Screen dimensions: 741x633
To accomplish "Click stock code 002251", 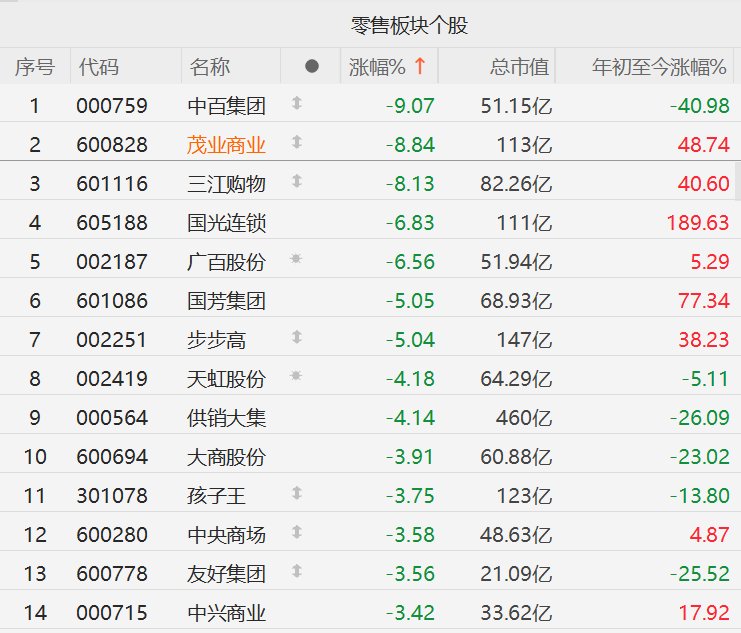I will coord(112,340).
